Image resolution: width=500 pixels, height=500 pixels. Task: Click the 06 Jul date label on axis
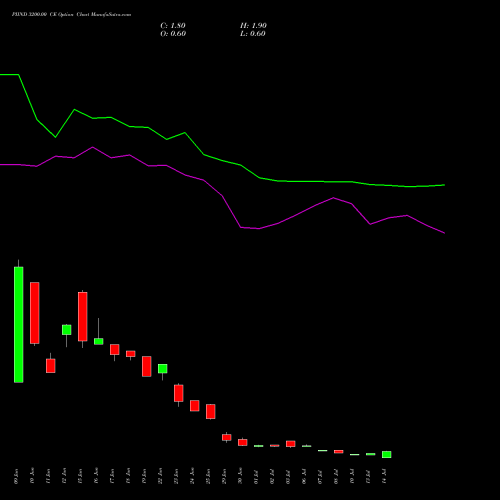click(x=305, y=476)
